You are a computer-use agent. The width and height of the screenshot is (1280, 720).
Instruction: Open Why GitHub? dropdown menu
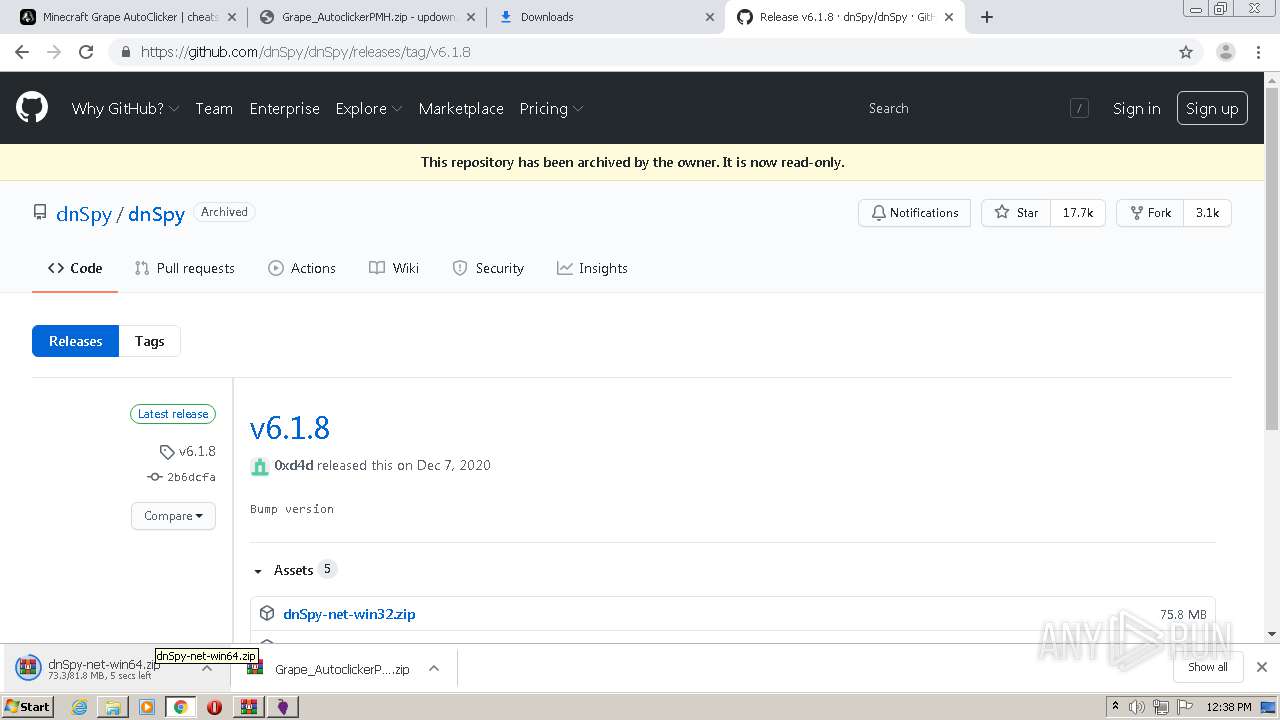(x=125, y=108)
